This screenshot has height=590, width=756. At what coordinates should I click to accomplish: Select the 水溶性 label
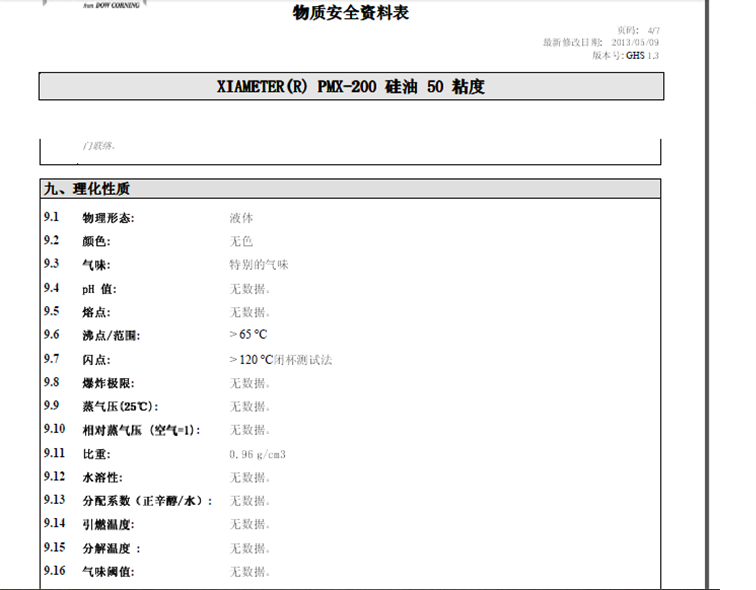102,478
